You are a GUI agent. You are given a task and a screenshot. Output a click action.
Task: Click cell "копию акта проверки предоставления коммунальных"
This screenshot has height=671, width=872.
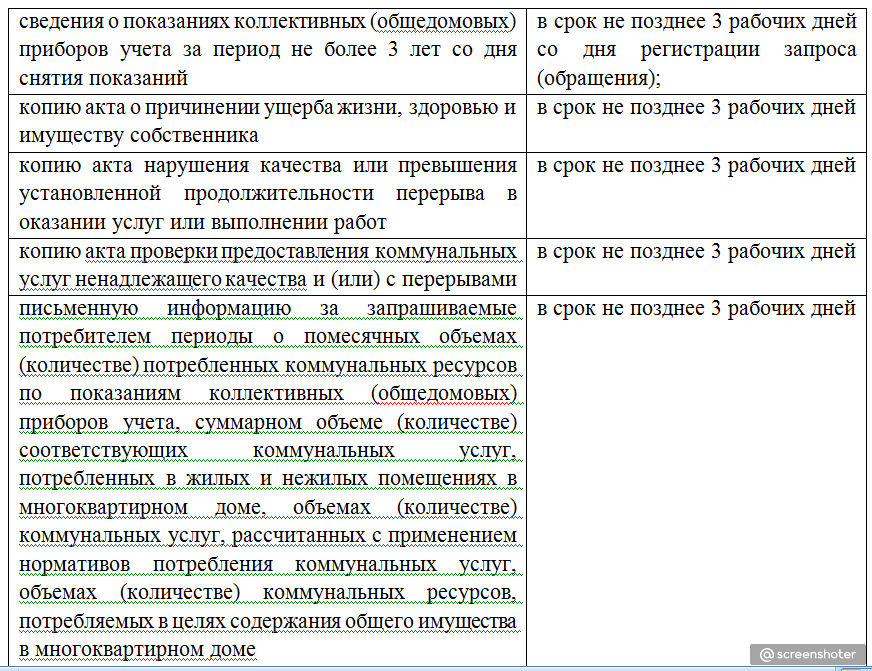(267, 267)
